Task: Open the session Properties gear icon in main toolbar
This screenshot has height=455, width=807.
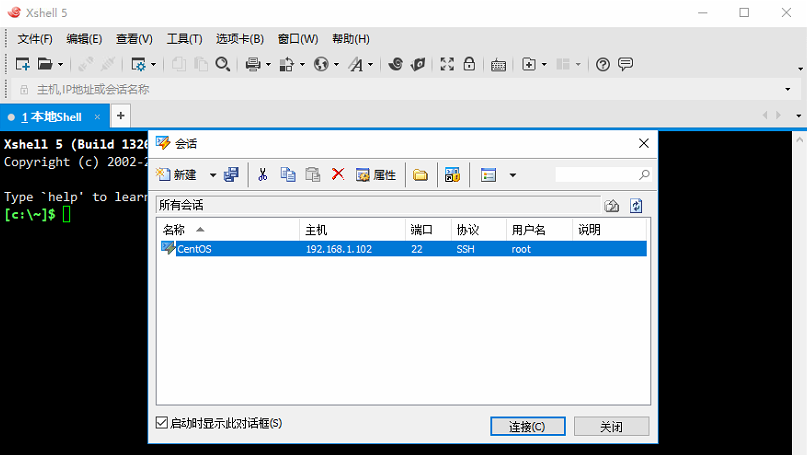Action: click(138, 64)
